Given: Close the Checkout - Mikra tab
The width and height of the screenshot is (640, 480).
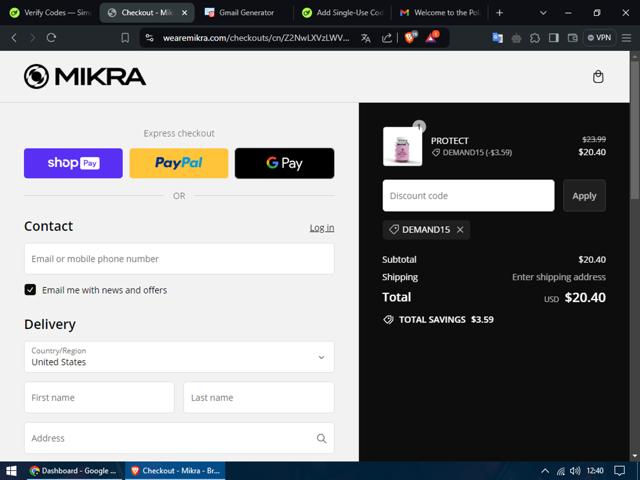Looking at the screenshot, I should pyautogui.click(x=184, y=13).
